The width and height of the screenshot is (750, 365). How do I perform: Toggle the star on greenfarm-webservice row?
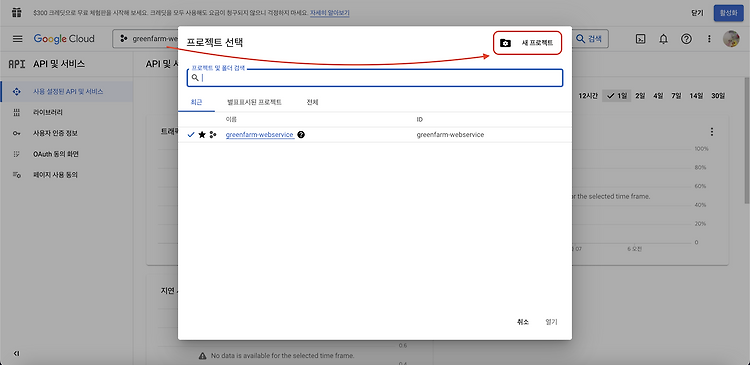[202, 135]
